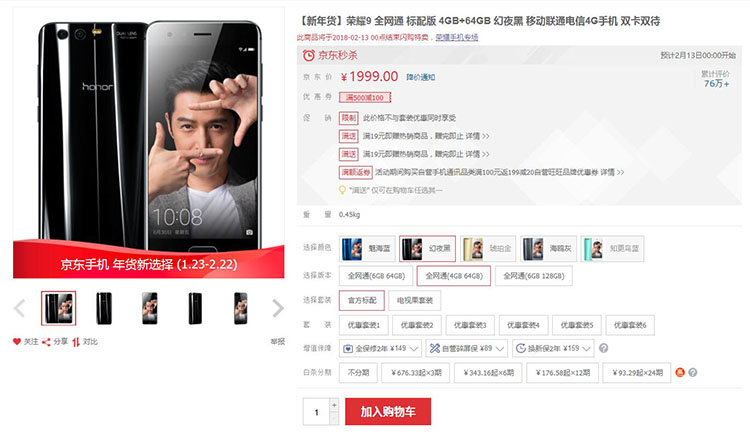Expand the 换新保2年 ¥159 dropdown
This screenshot has height=434, width=750.
click(553, 348)
